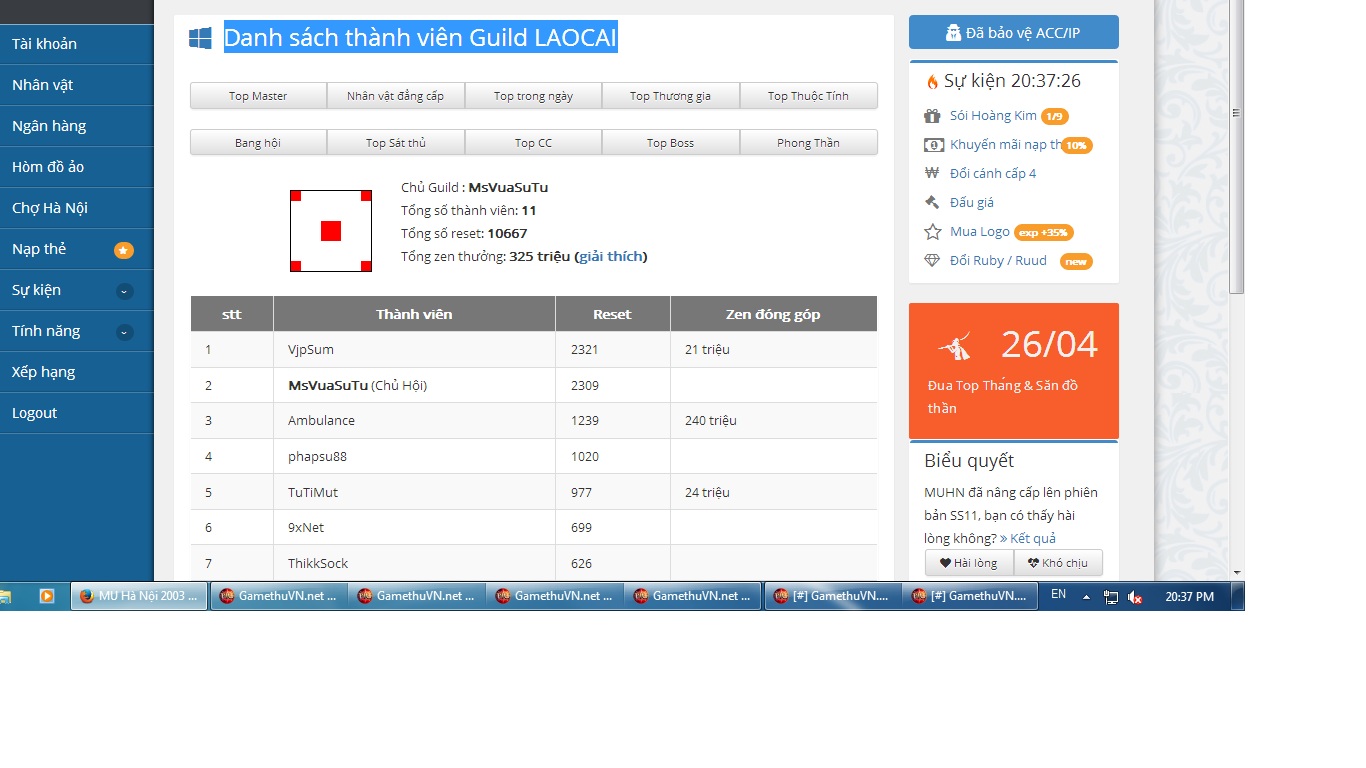The height and width of the screenshot is (768, 1366).
Task: Click the auction hammer icon next to Đấu giá
Action: click(932, 203)
